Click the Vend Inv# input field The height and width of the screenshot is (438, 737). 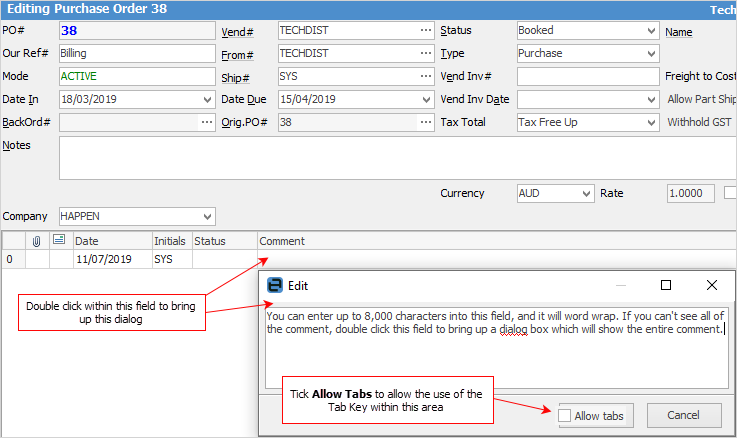[x=588, y=76]
